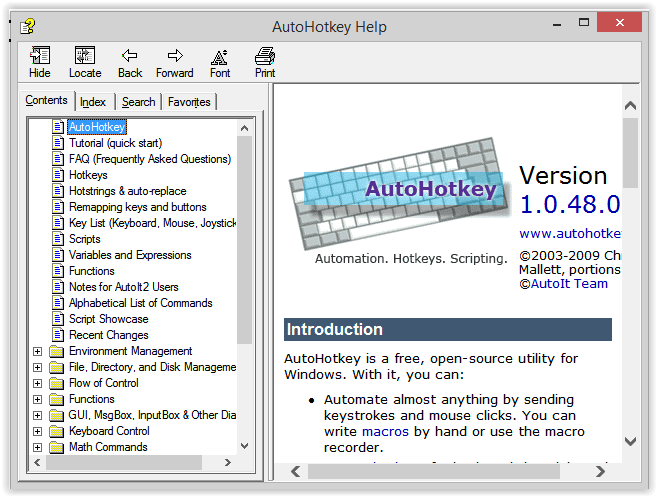Click the folder icon beside Flow of Control
The image size is (657, 497).
(56, 383)
